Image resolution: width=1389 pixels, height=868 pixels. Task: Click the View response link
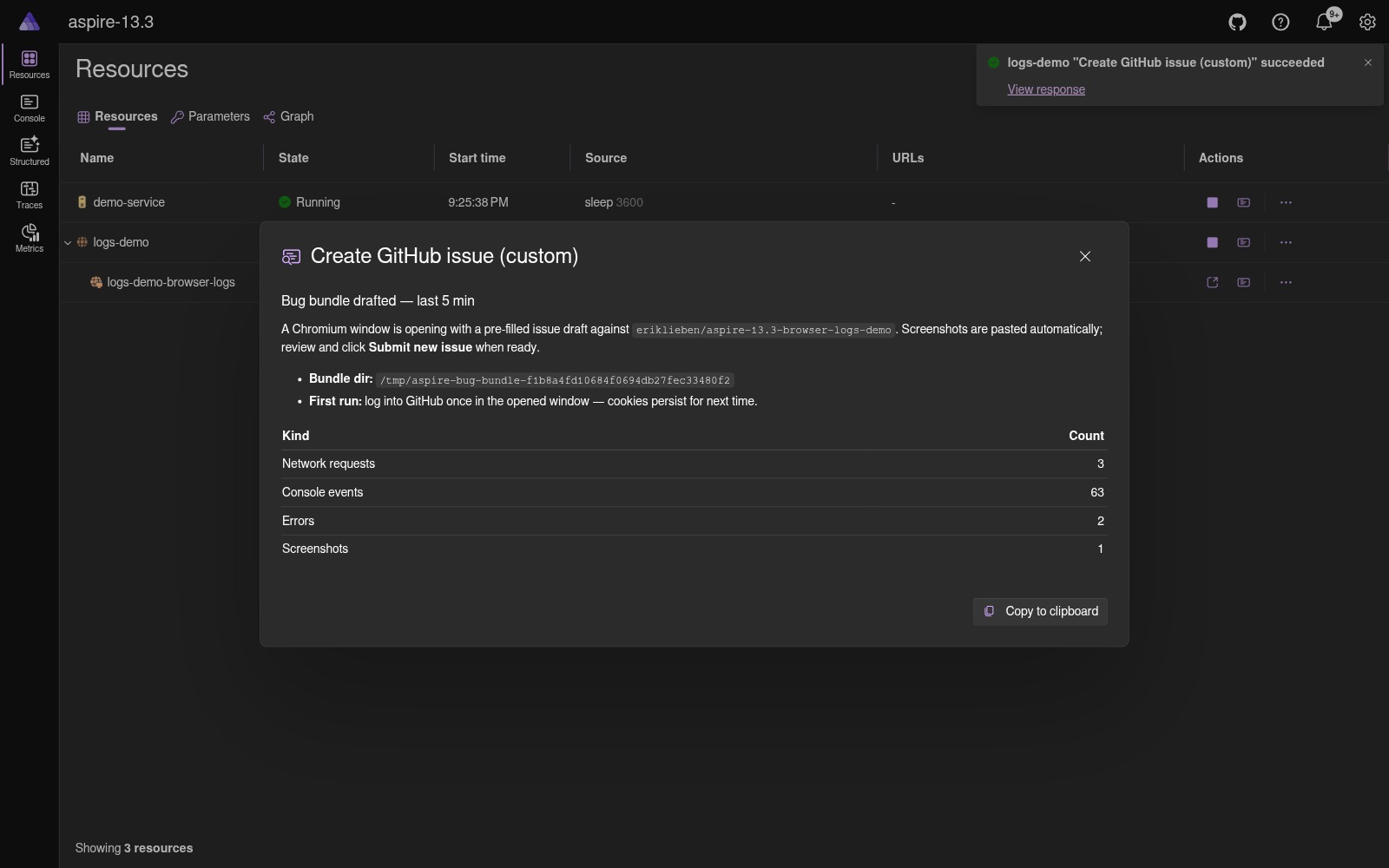(x=1046, y=89)
